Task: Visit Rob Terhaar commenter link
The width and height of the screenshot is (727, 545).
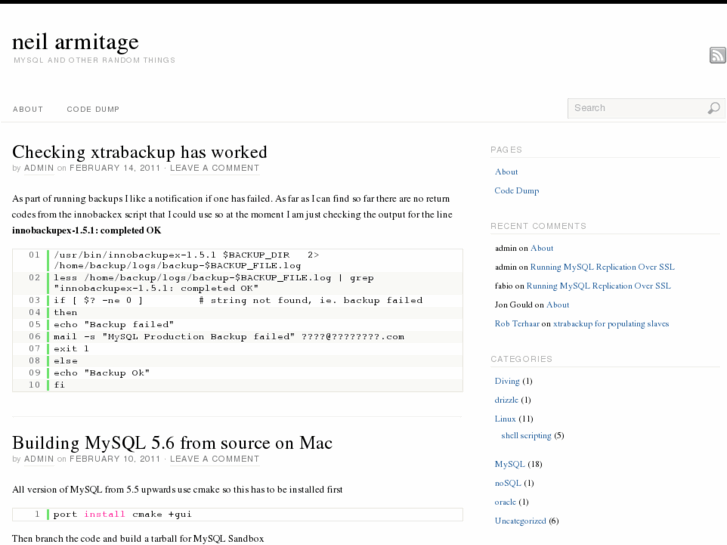Action: pos(517,324)
